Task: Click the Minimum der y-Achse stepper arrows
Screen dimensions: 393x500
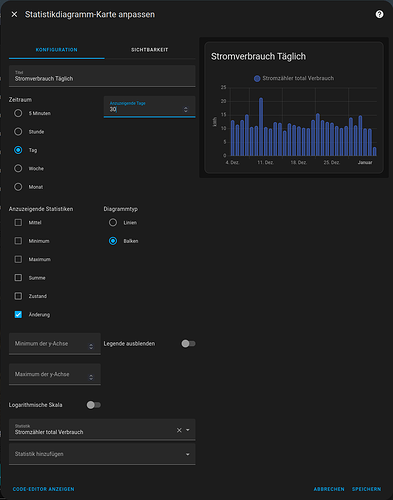Action: (x=91, y=347)
